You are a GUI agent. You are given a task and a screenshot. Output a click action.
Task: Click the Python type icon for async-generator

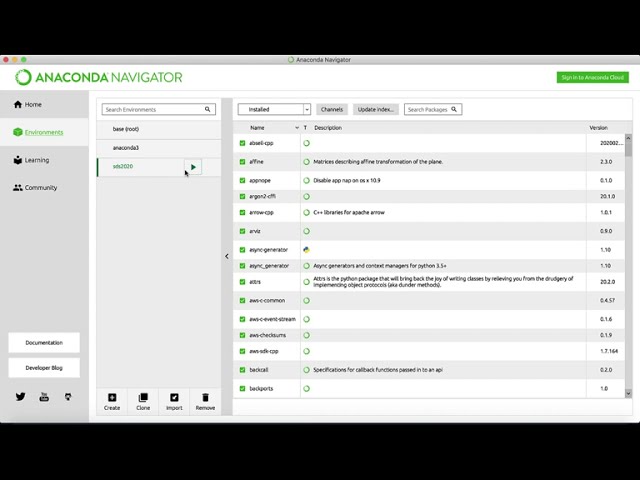[x=307, y=250]
